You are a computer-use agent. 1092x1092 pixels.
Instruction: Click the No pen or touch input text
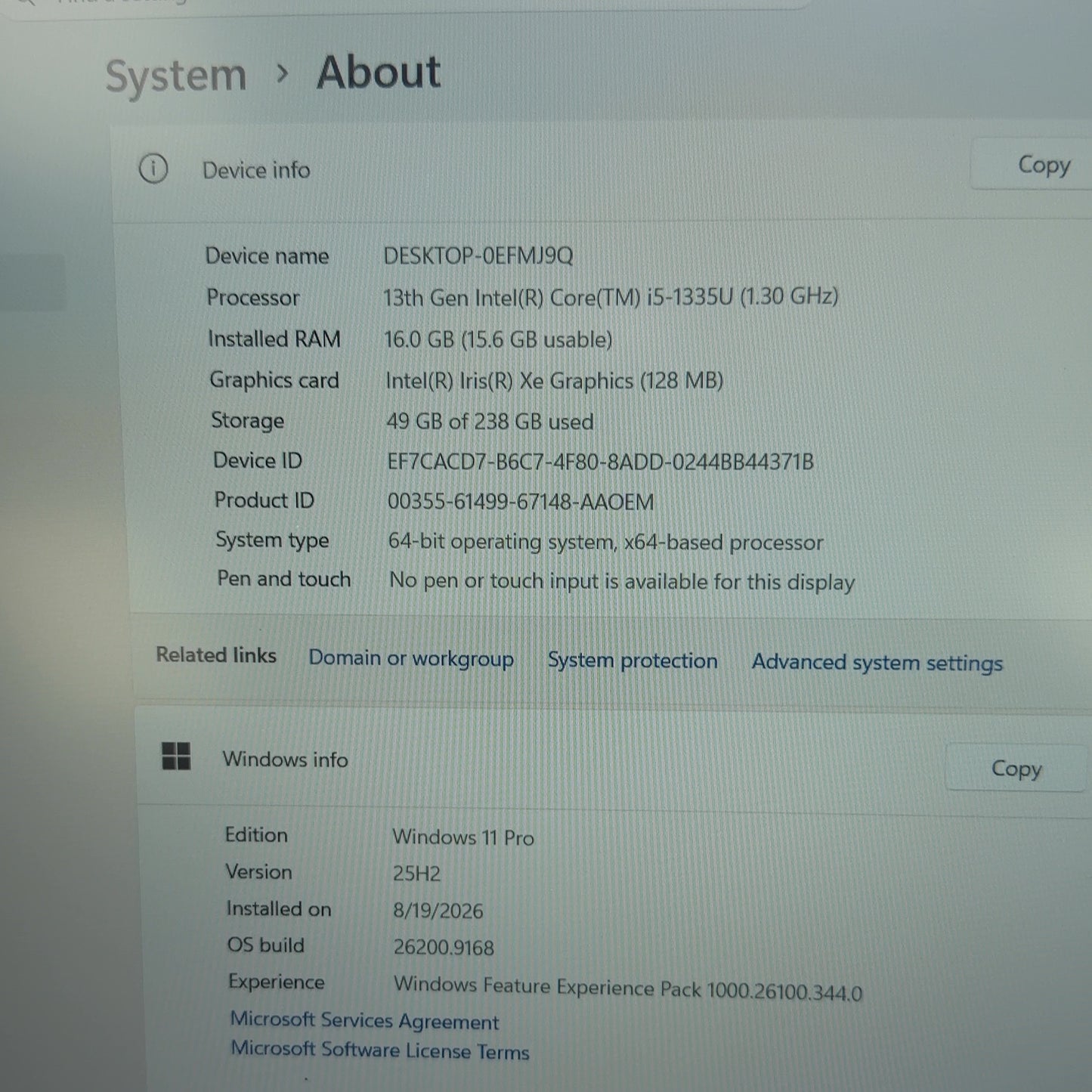tap(622, 581)
